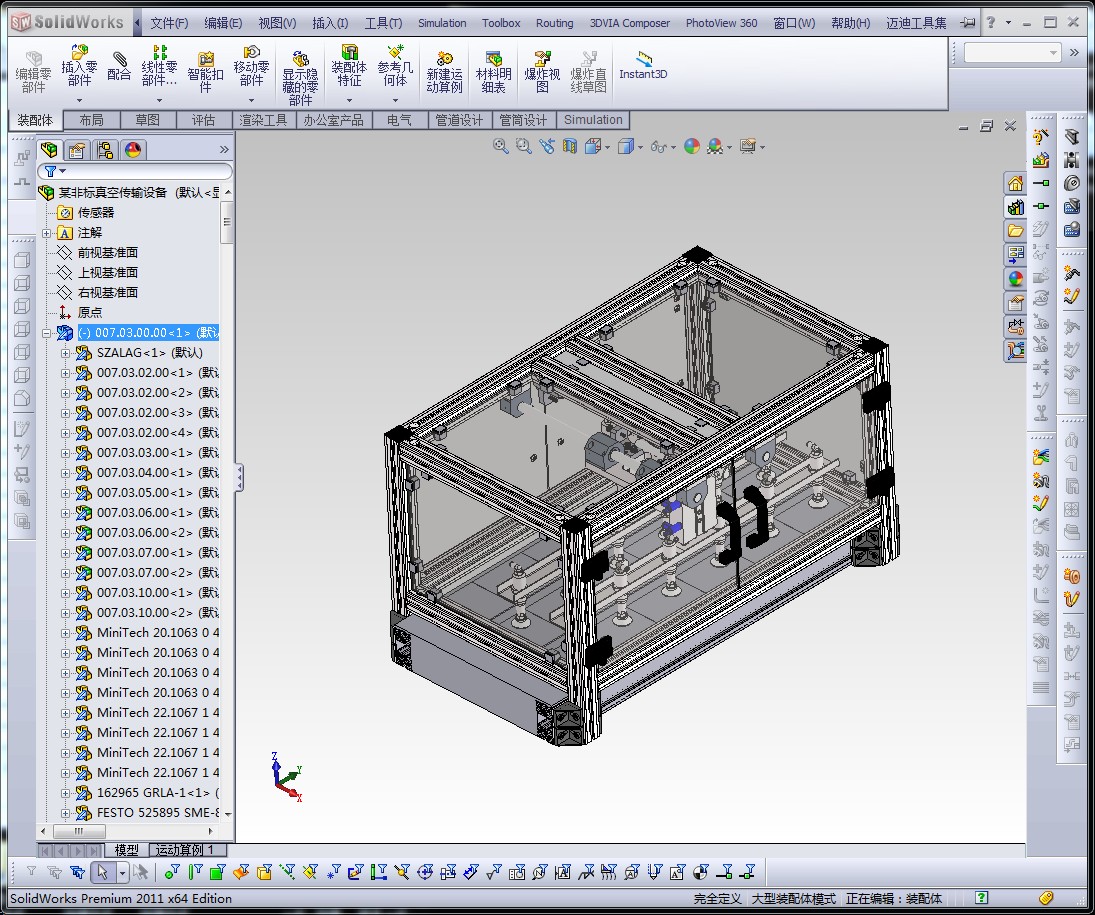Click 大型装配体模式 in status bar

click(x=793, y=898)
